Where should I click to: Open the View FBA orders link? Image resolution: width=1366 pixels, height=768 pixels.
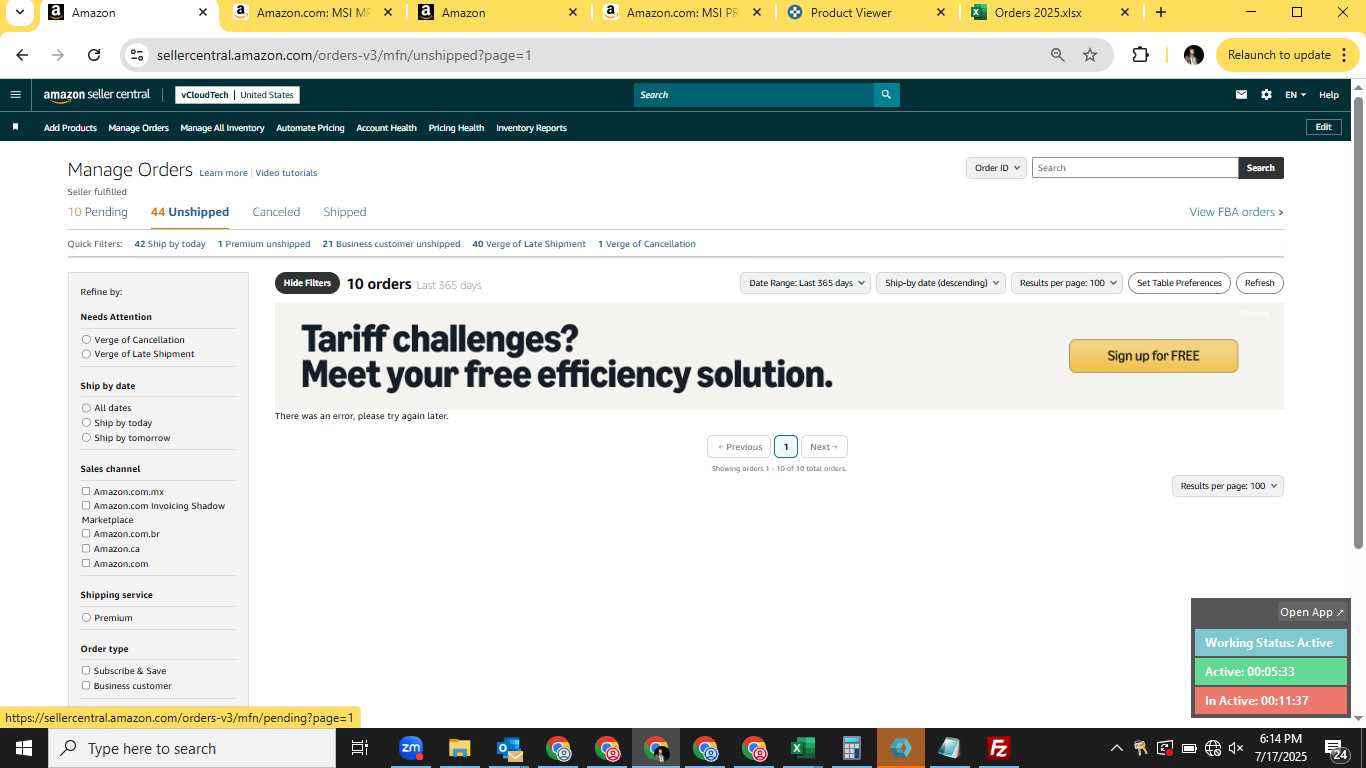click(x=1236, y=212)
